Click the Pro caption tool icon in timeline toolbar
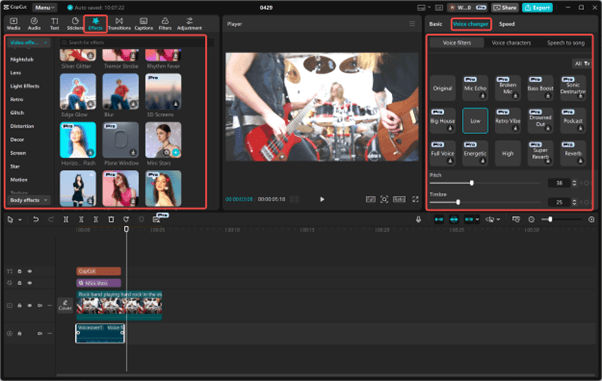602x381 pixels. [x=157, y=219]
